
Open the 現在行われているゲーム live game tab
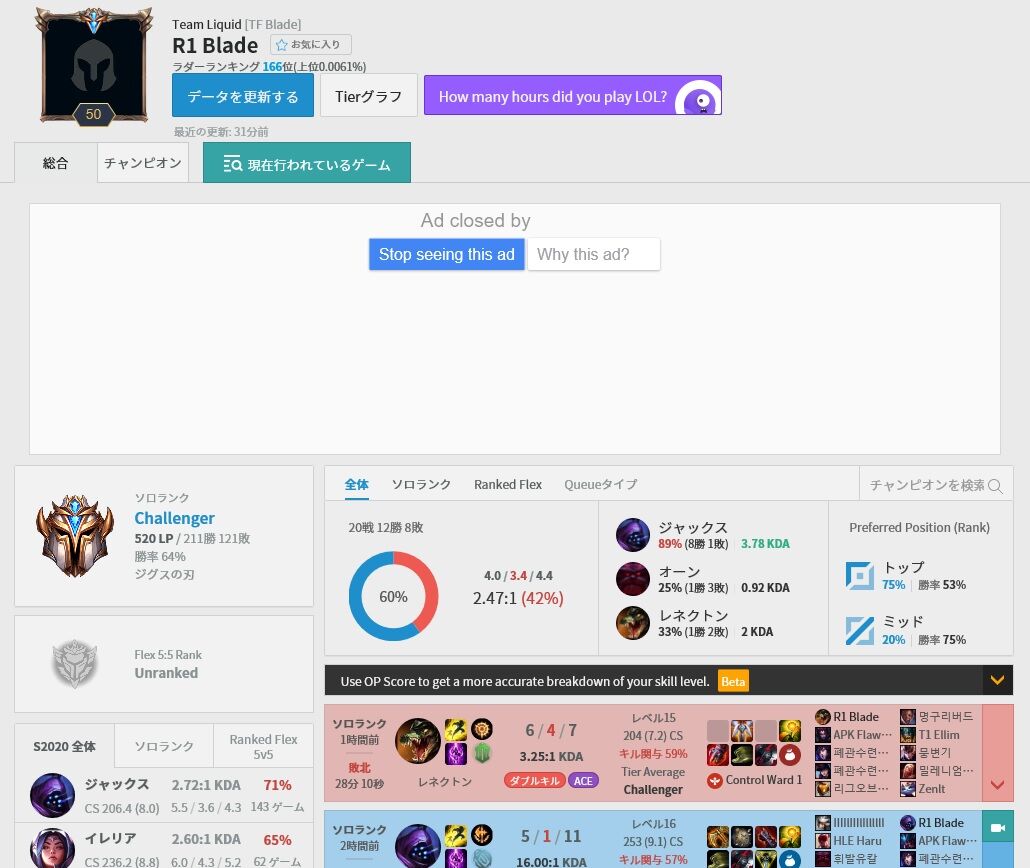pyautogui.click(x=307, y=163)
